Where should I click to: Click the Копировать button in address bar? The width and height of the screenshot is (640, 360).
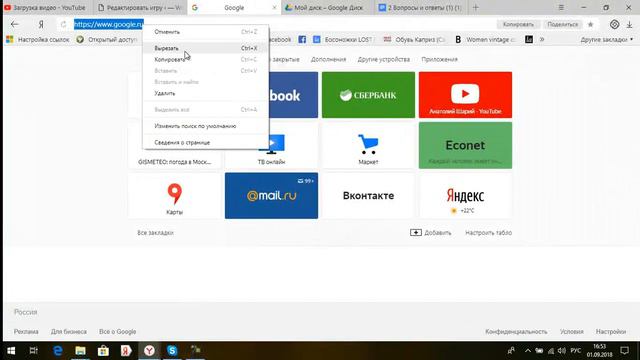click(x=518, y=24)
